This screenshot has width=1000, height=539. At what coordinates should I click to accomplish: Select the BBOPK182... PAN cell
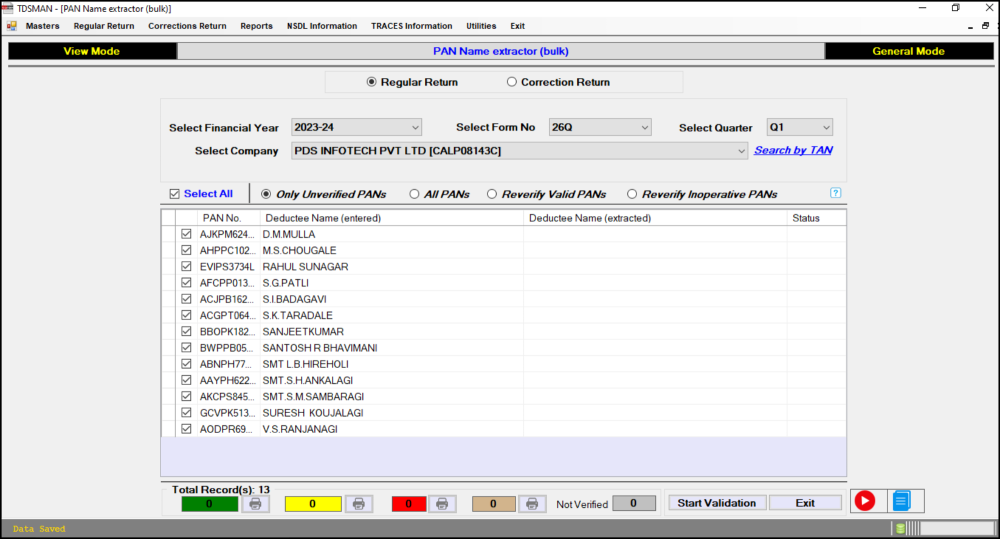(x=227, y=332)
